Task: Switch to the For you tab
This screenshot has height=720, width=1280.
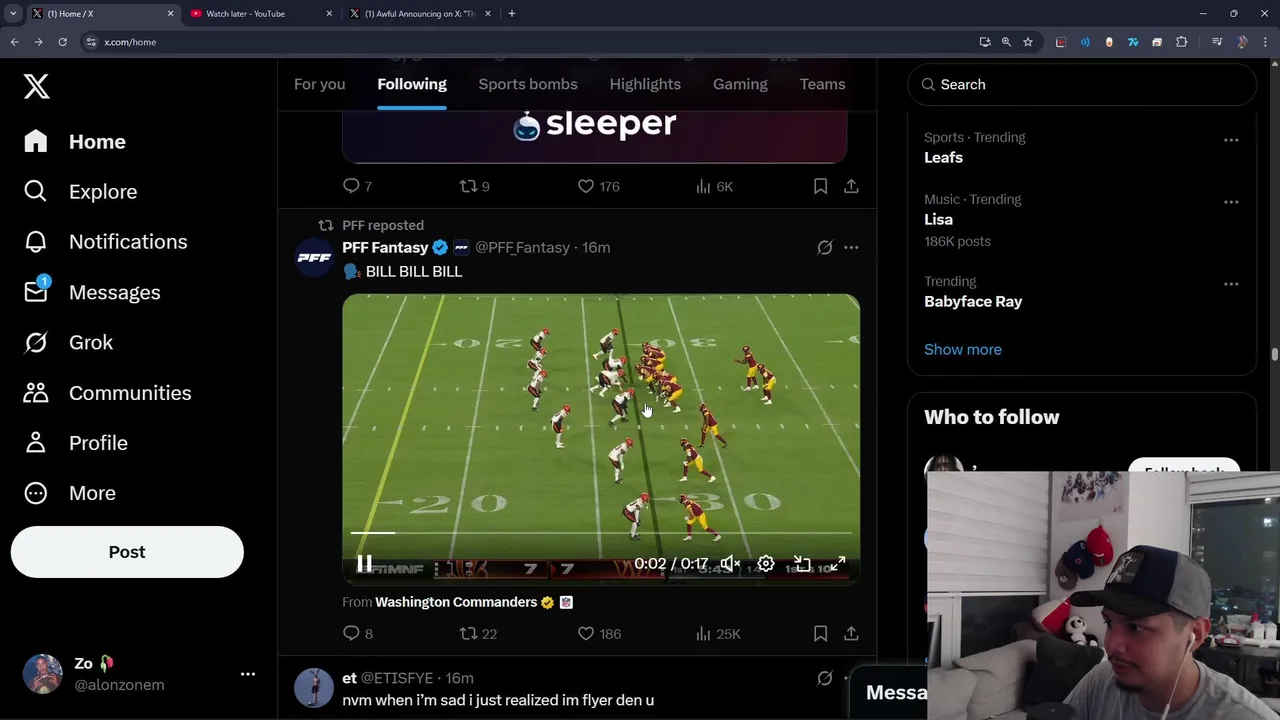Action: [320, 84]
